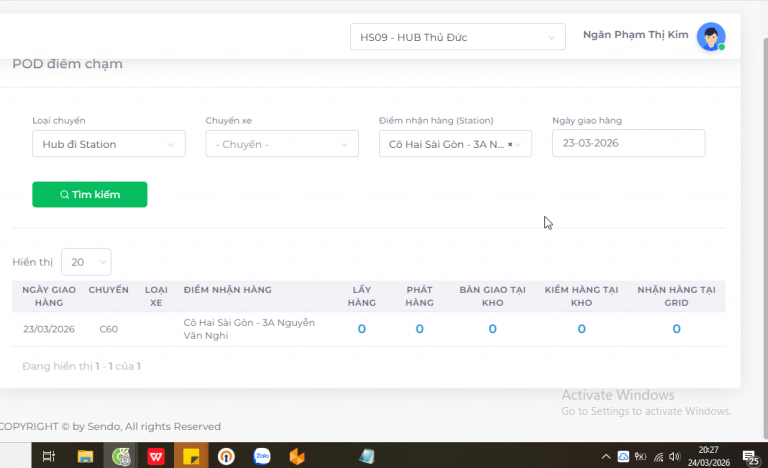Open Cốc Cốc browser in the taskbar
Screen dimensions: 768x468
click(120, 456)
